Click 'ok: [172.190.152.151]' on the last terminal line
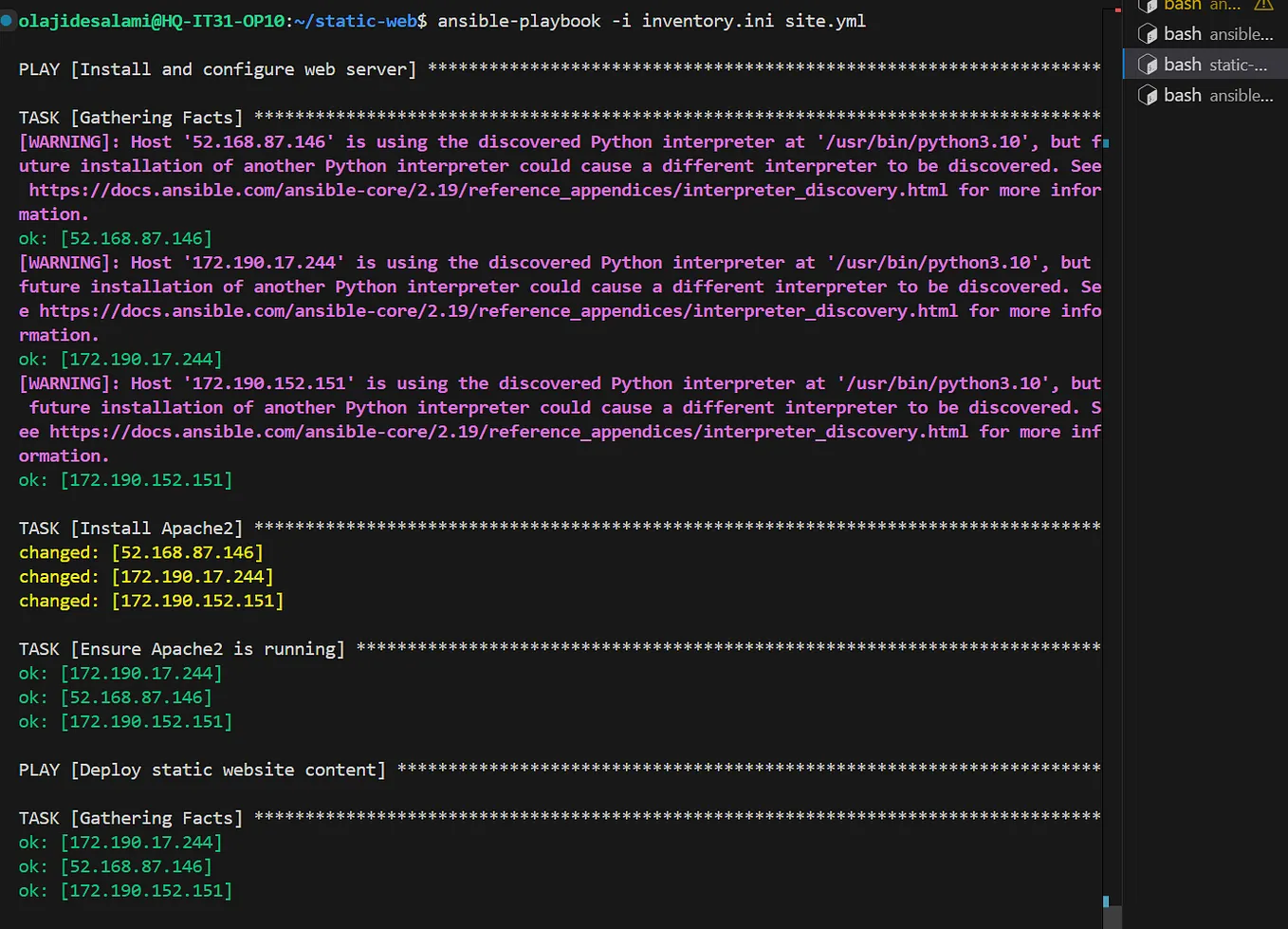This screenshot has width=1288, height=929. (125, 890)
